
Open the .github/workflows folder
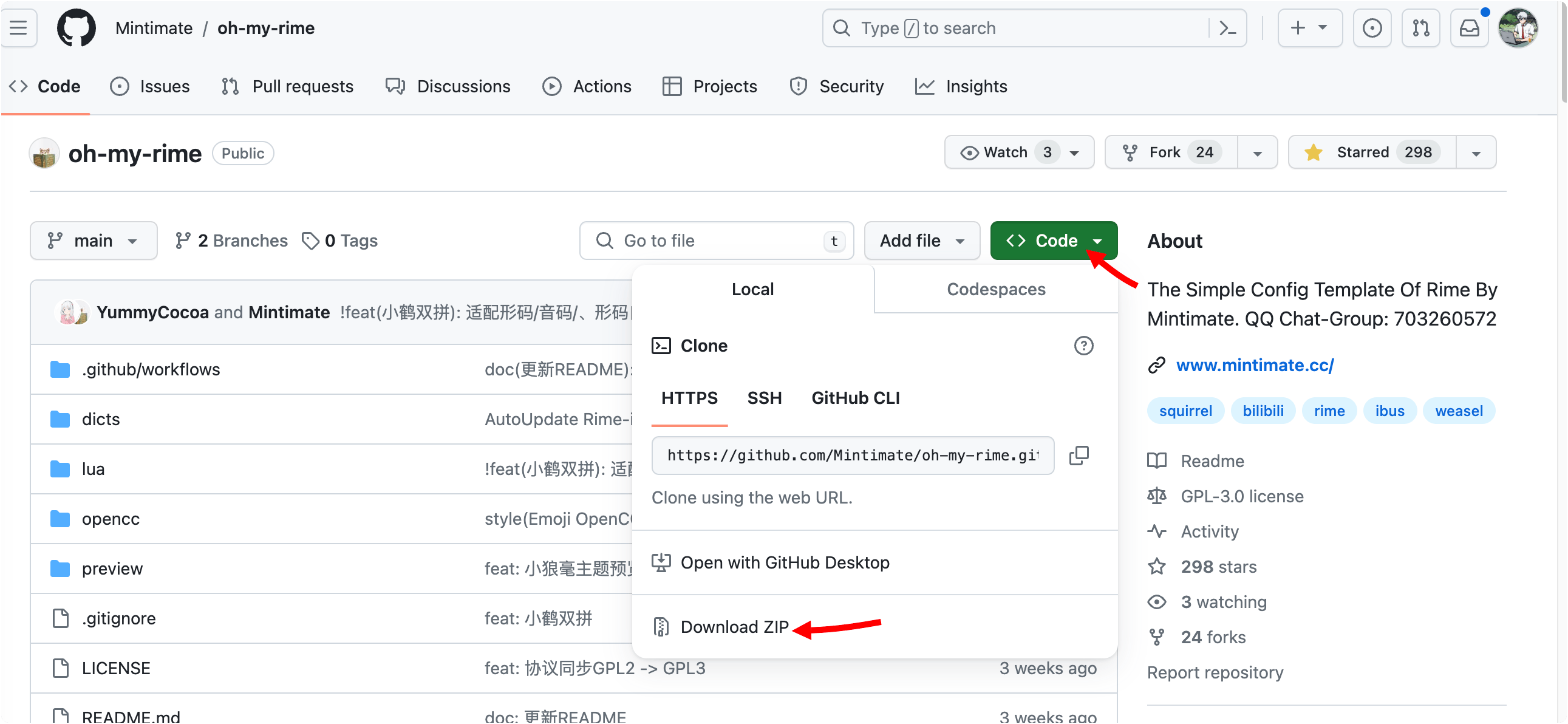(x=151, y=370)
